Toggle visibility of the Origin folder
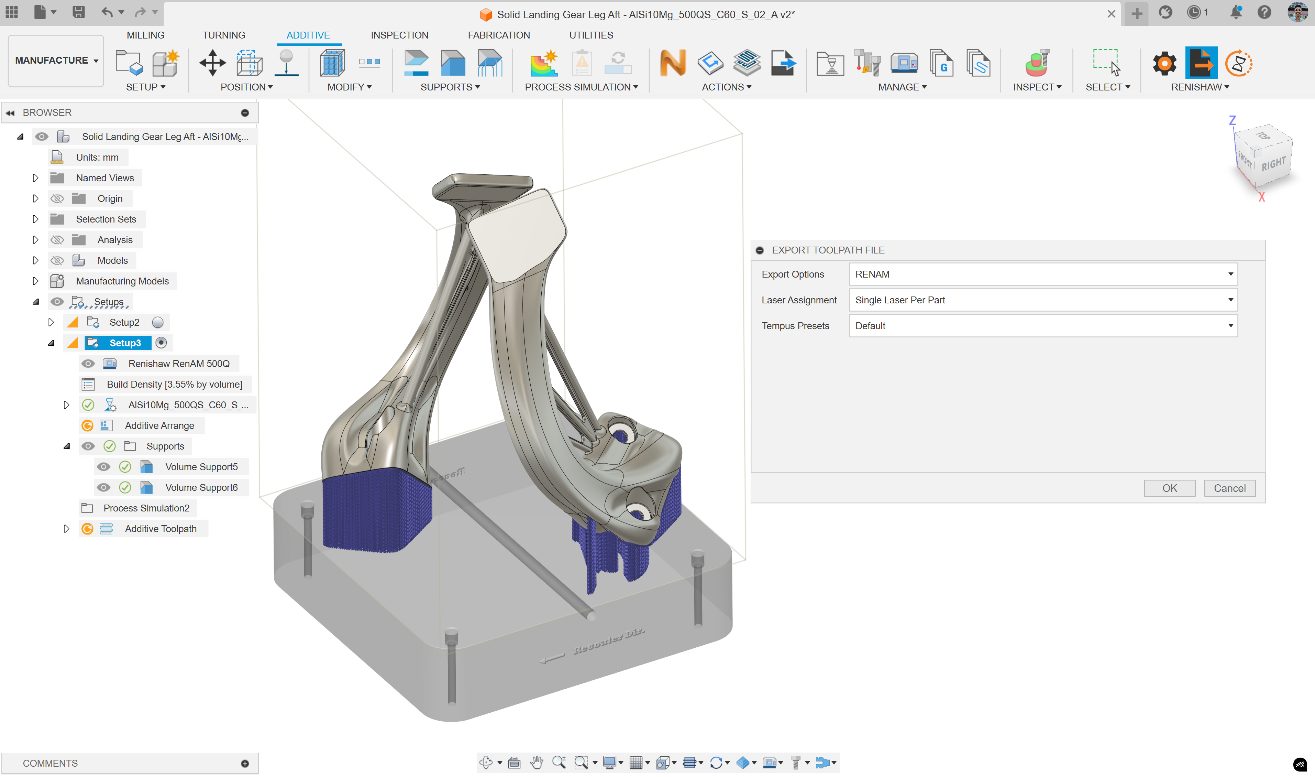The width and height of the screenshot is (1315, 777). [x=57, y=198]
